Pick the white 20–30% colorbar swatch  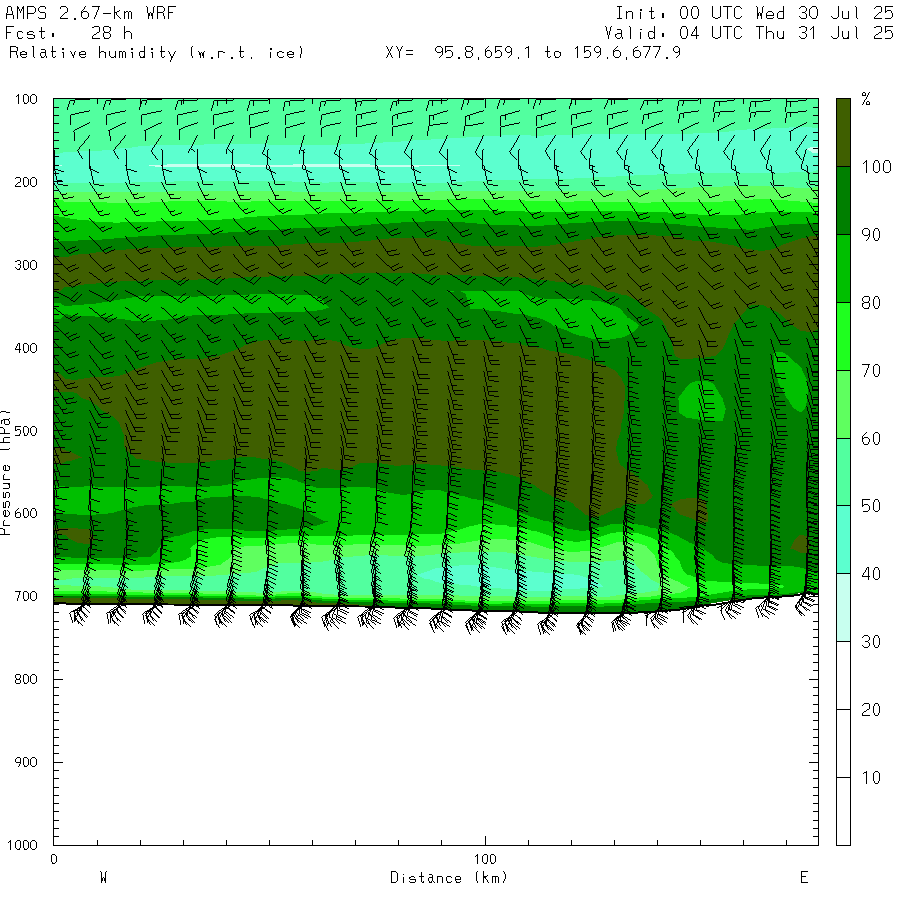click(843, 675)
